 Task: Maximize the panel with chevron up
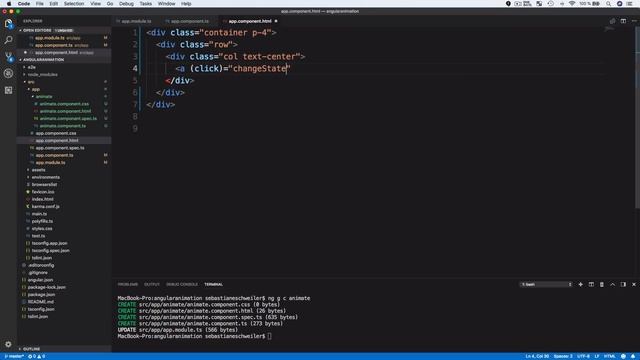click(x=612, y=284)
